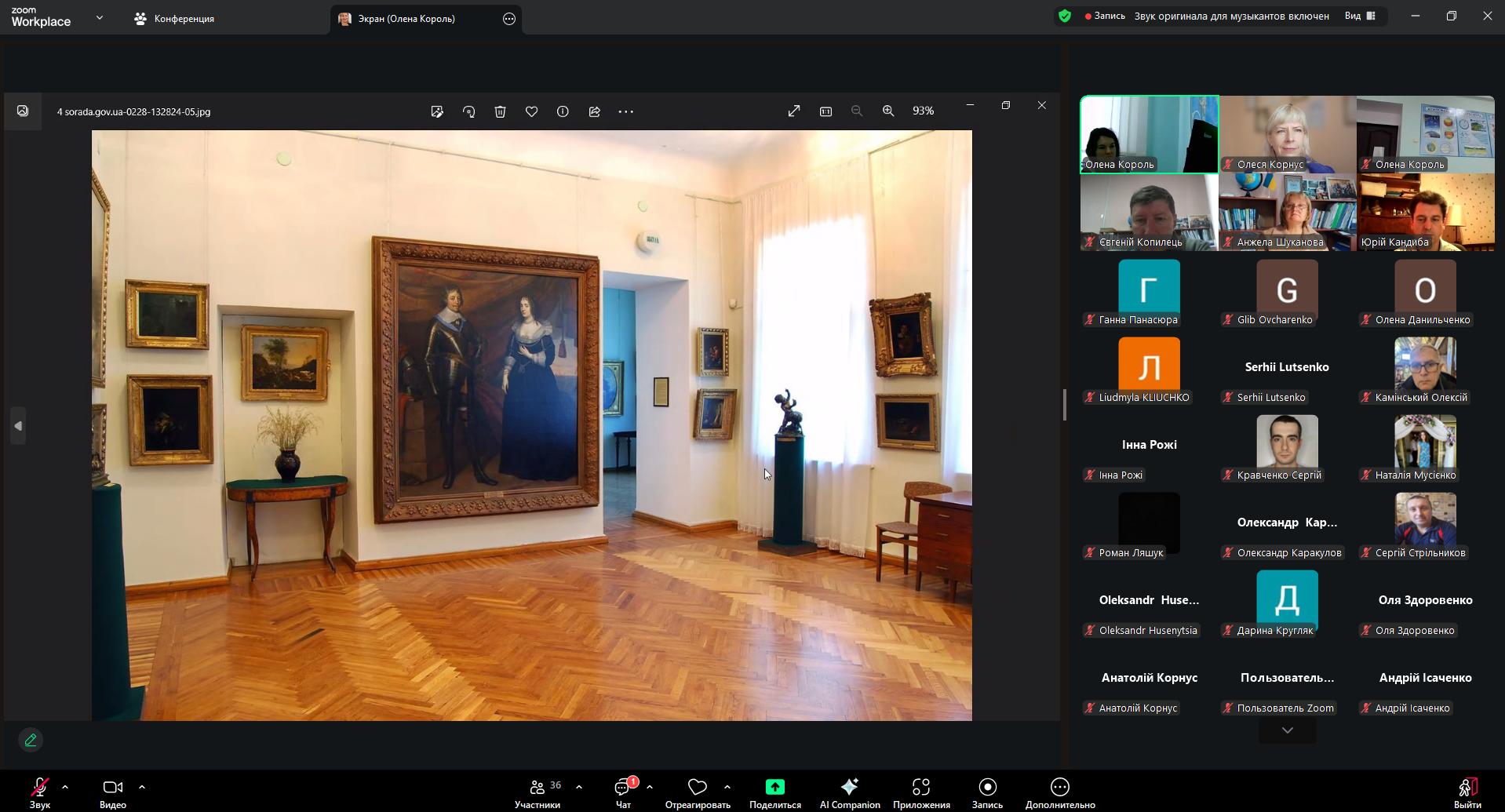Add photo to favorites with heart icon
Viewport: 1505px width, 812px height.
tap(531, 111)
